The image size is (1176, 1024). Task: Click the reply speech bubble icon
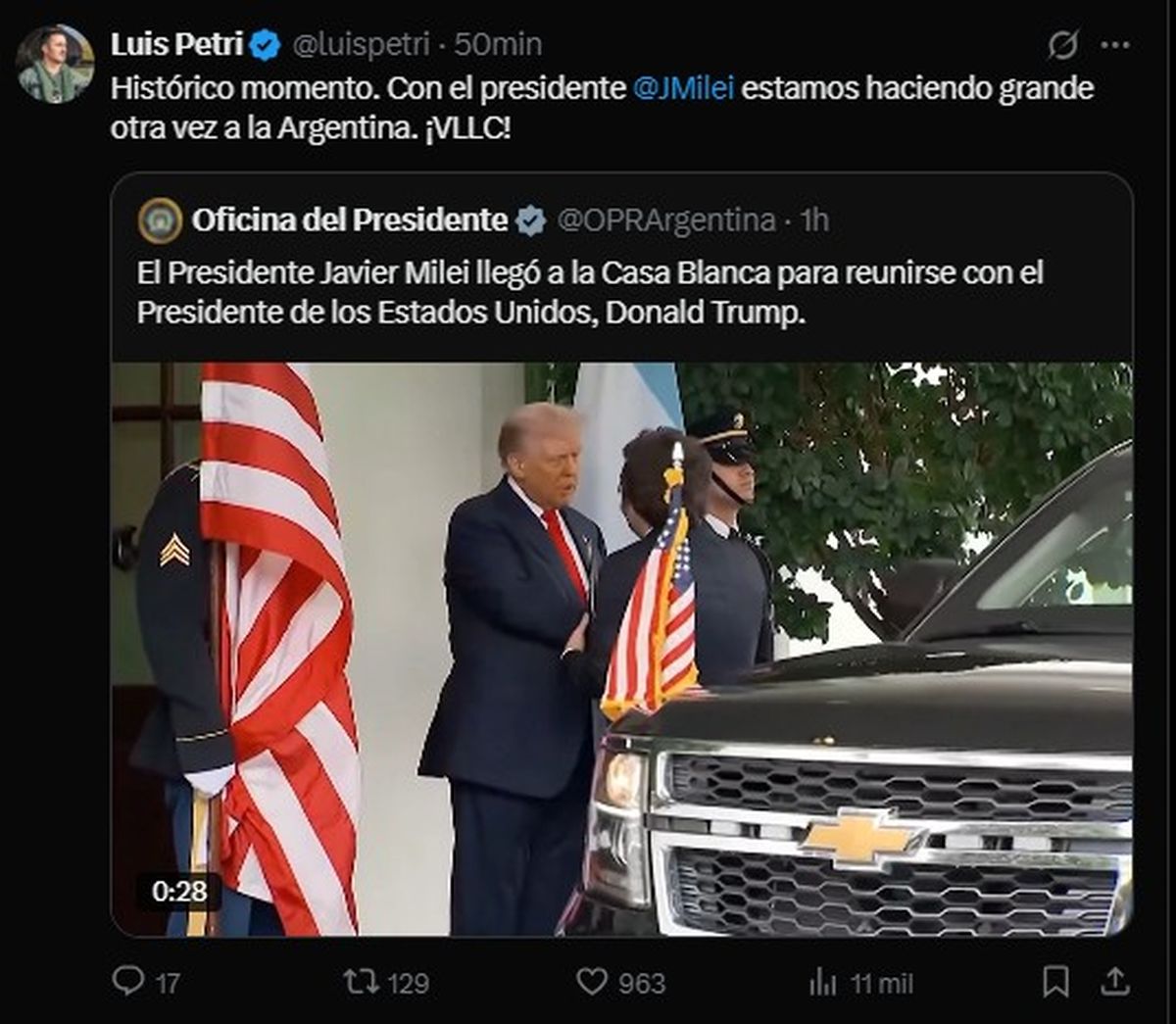point(127,981)
